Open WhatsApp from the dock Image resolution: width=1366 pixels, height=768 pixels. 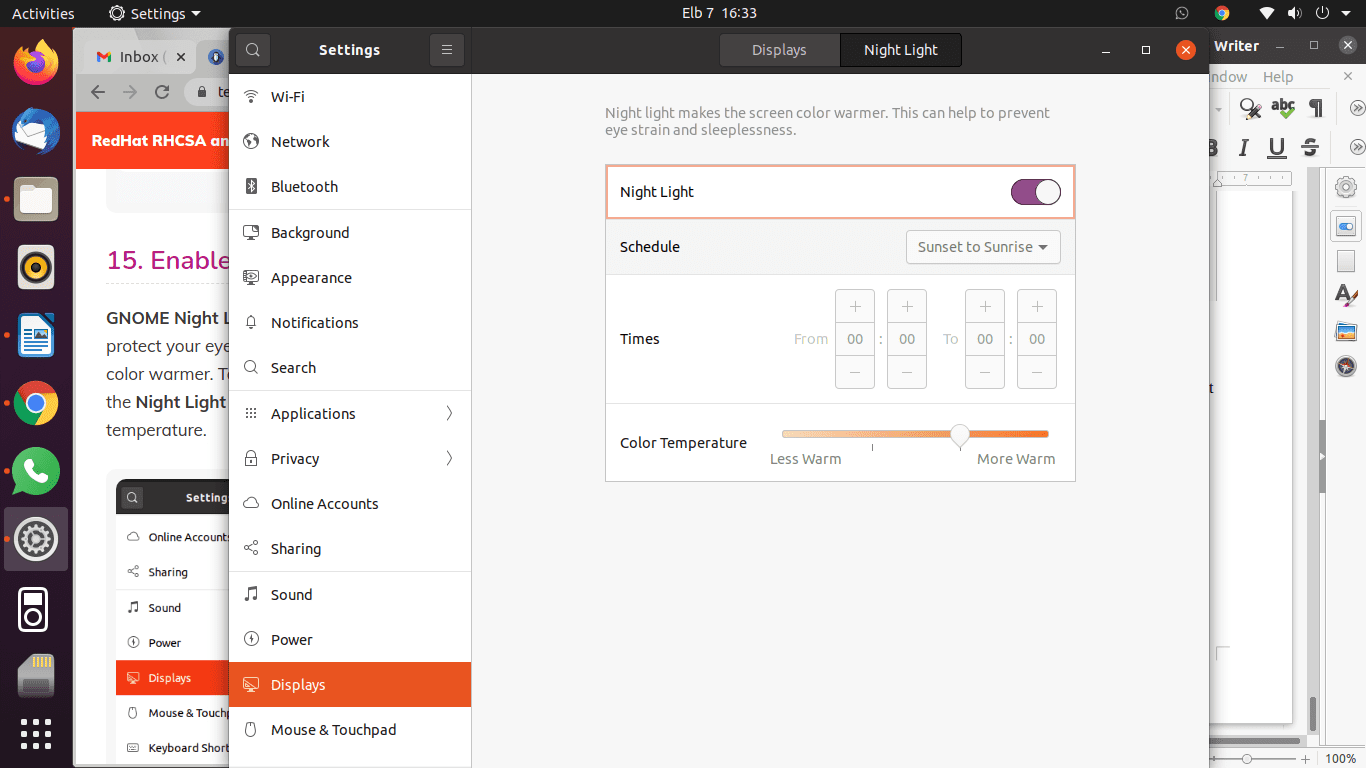pyautogui.click(x=36, y=471)
